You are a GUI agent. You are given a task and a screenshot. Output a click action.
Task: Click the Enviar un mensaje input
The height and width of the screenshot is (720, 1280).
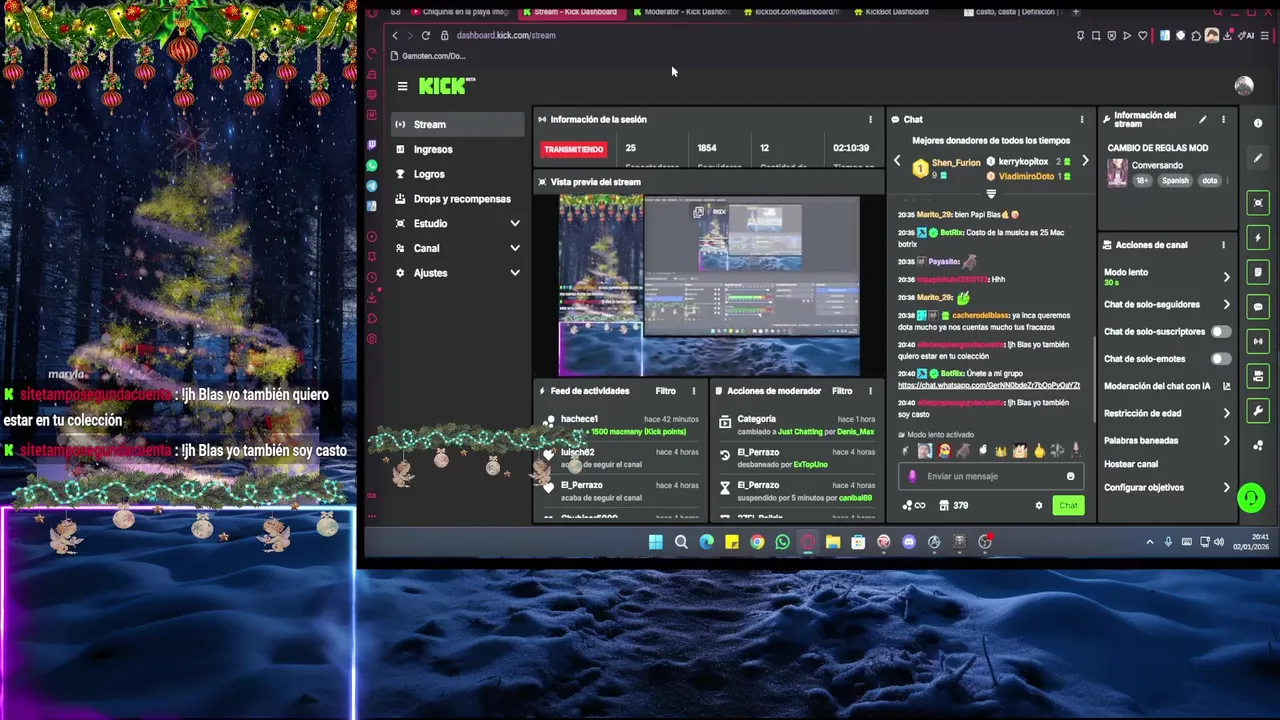pyautogui.click(x=990, y=476)
